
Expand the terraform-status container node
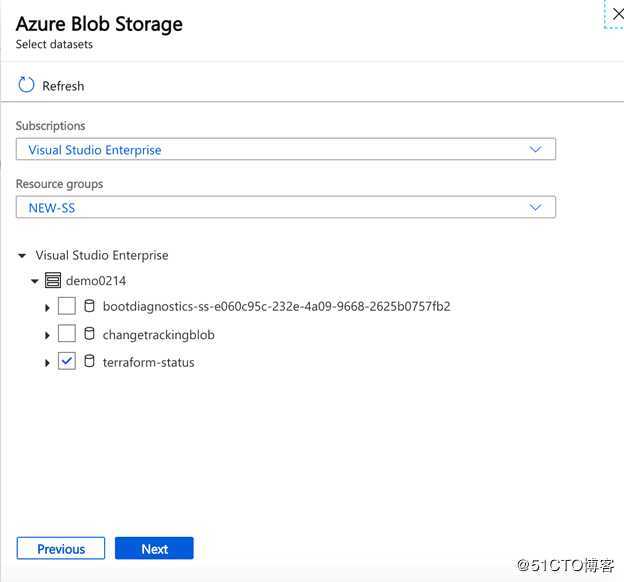tap(47, 363)
